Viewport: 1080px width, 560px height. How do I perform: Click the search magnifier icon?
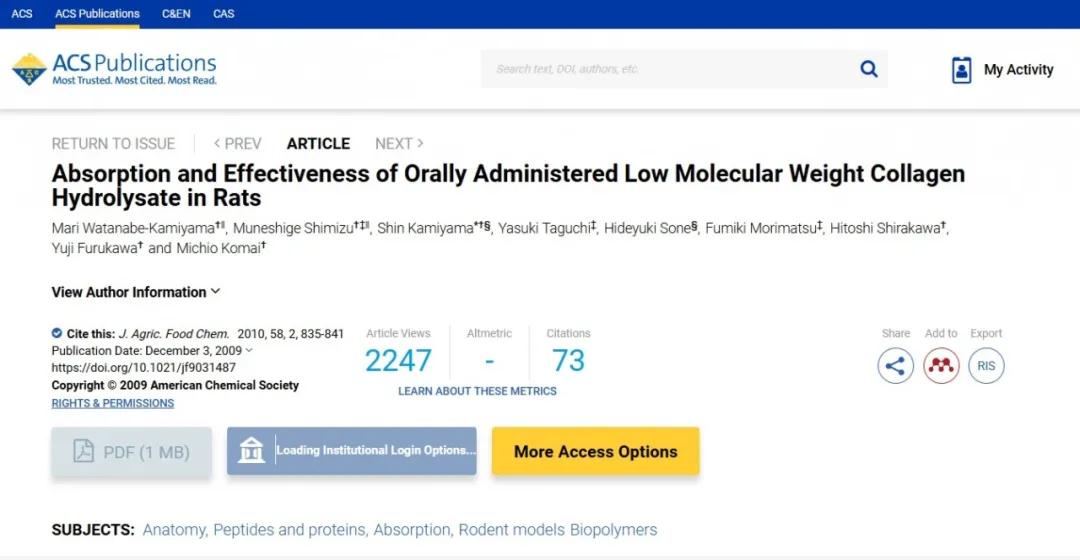pyautogui.click(x=869, y=69)
